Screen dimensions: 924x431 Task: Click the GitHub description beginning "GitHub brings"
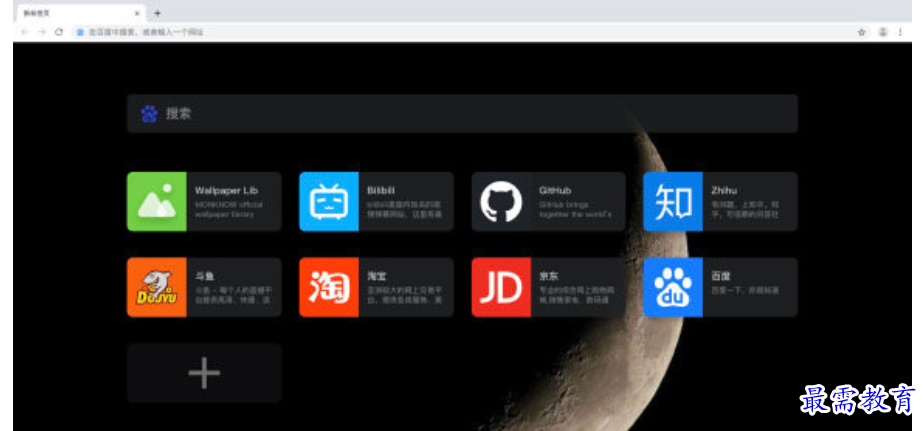[575, 209]
